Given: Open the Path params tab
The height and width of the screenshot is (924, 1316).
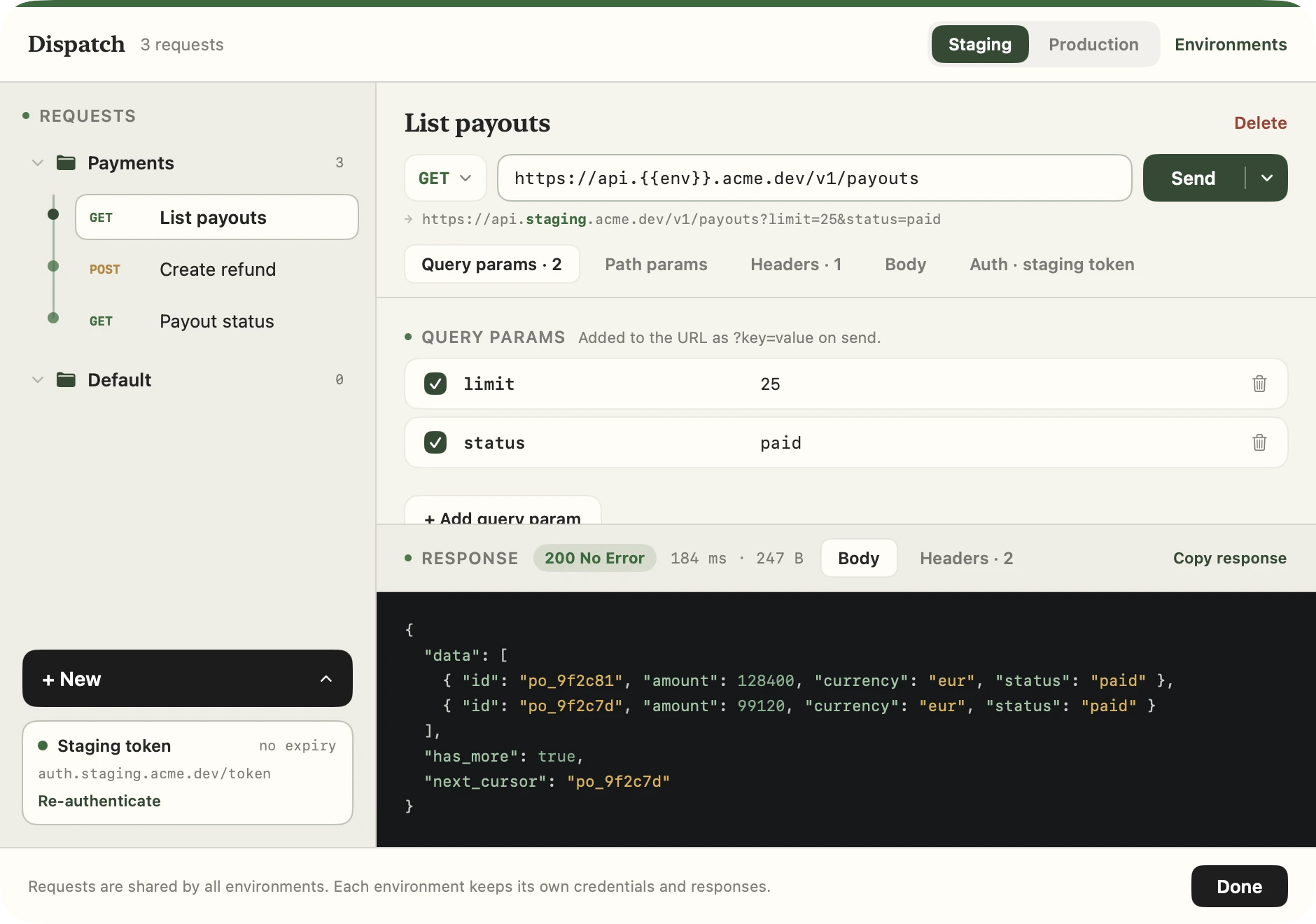Looking at the screenshot, I should click(656, 264).
